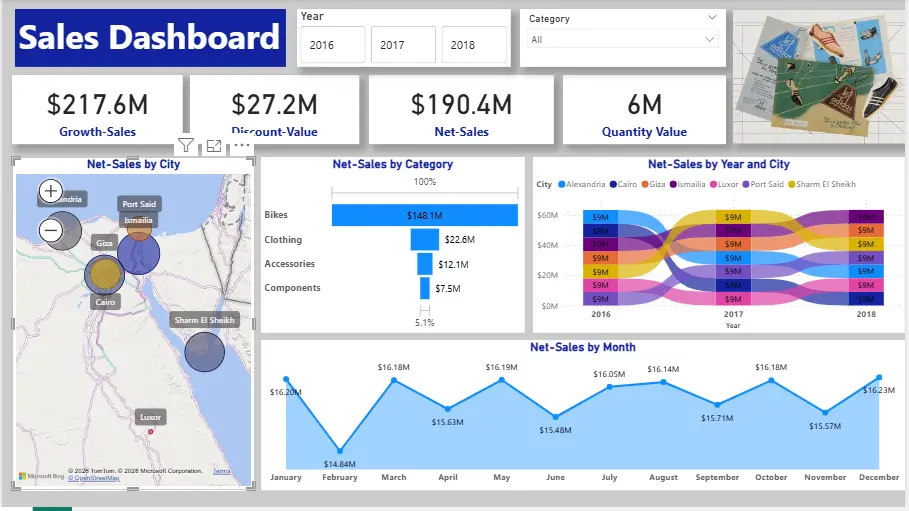The image size is (909, 511).
Task: Click the Cairo legend color marker
Action: point(613,184)
